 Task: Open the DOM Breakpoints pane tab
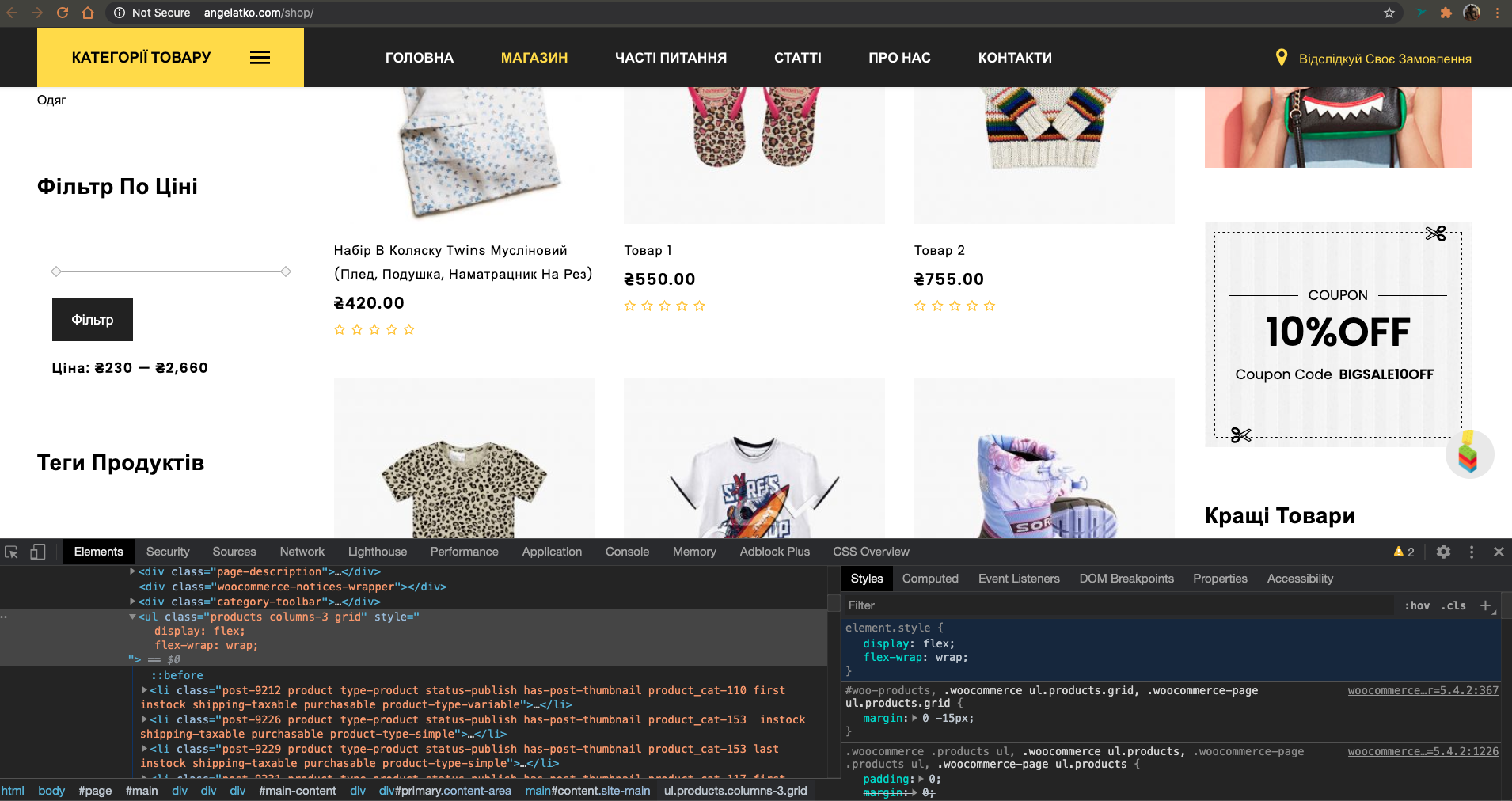[1126, 579]
